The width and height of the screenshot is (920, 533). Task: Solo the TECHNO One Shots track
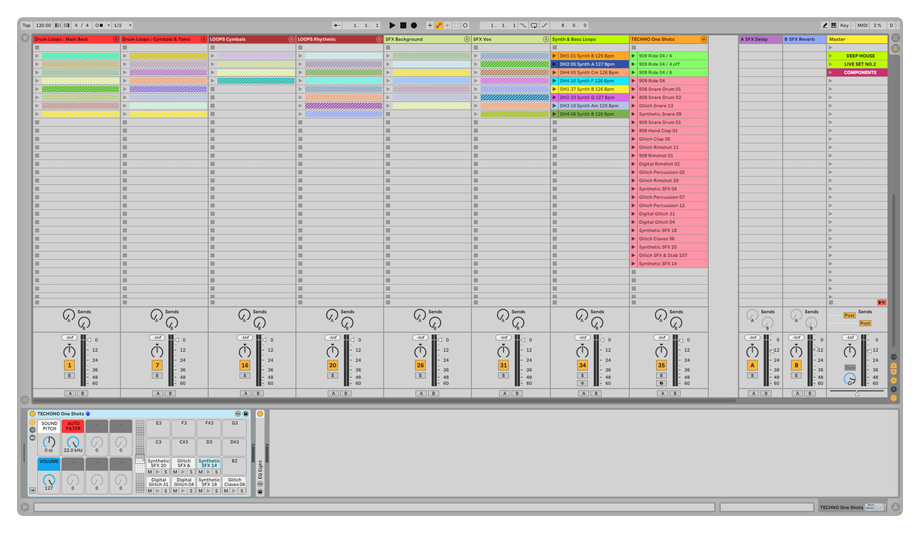tap(661, 375)
